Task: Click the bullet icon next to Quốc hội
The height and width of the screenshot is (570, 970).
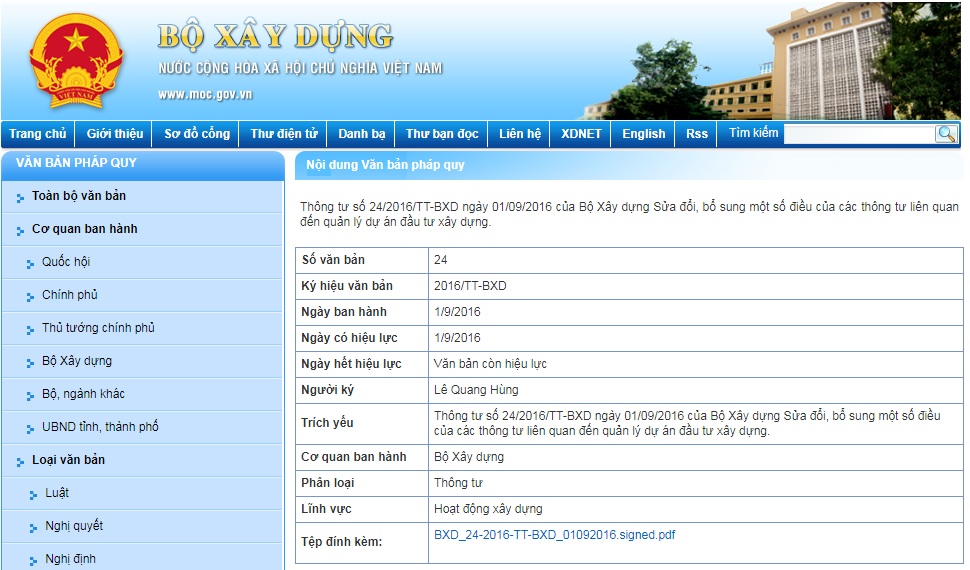Action: 31,263
